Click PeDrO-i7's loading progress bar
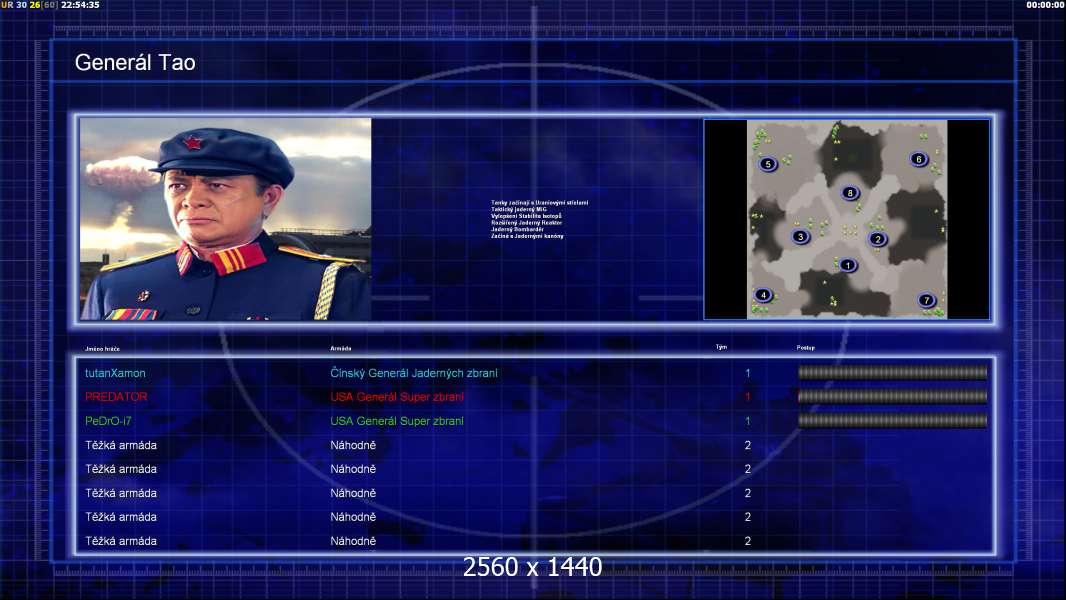This screenshot has height=600, width=1066. [x=892, y=421]
